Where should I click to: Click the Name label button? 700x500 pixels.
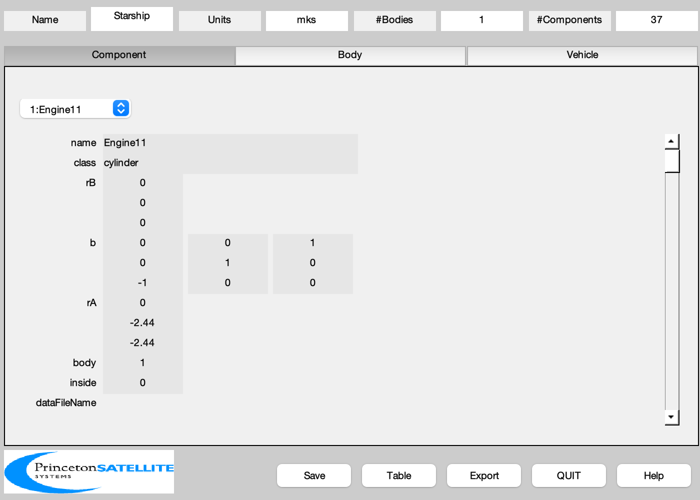click(x=45, y=21)
